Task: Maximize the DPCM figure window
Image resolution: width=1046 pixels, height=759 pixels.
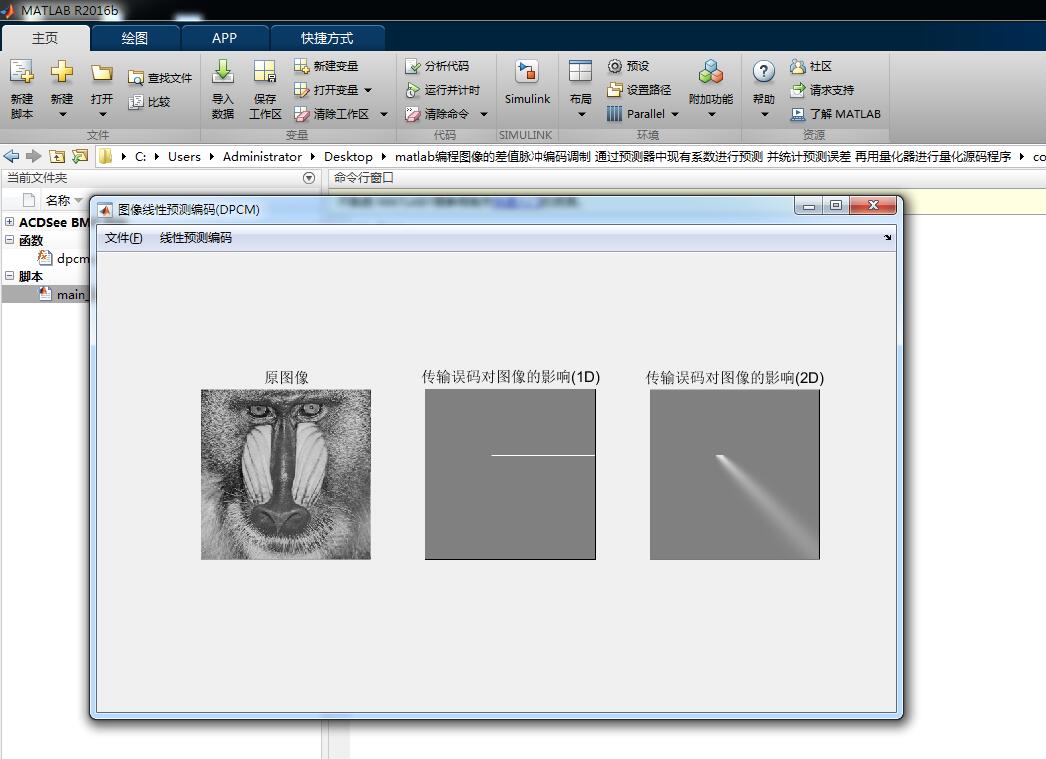Action: pyautogui.click(x=836, y=205)
